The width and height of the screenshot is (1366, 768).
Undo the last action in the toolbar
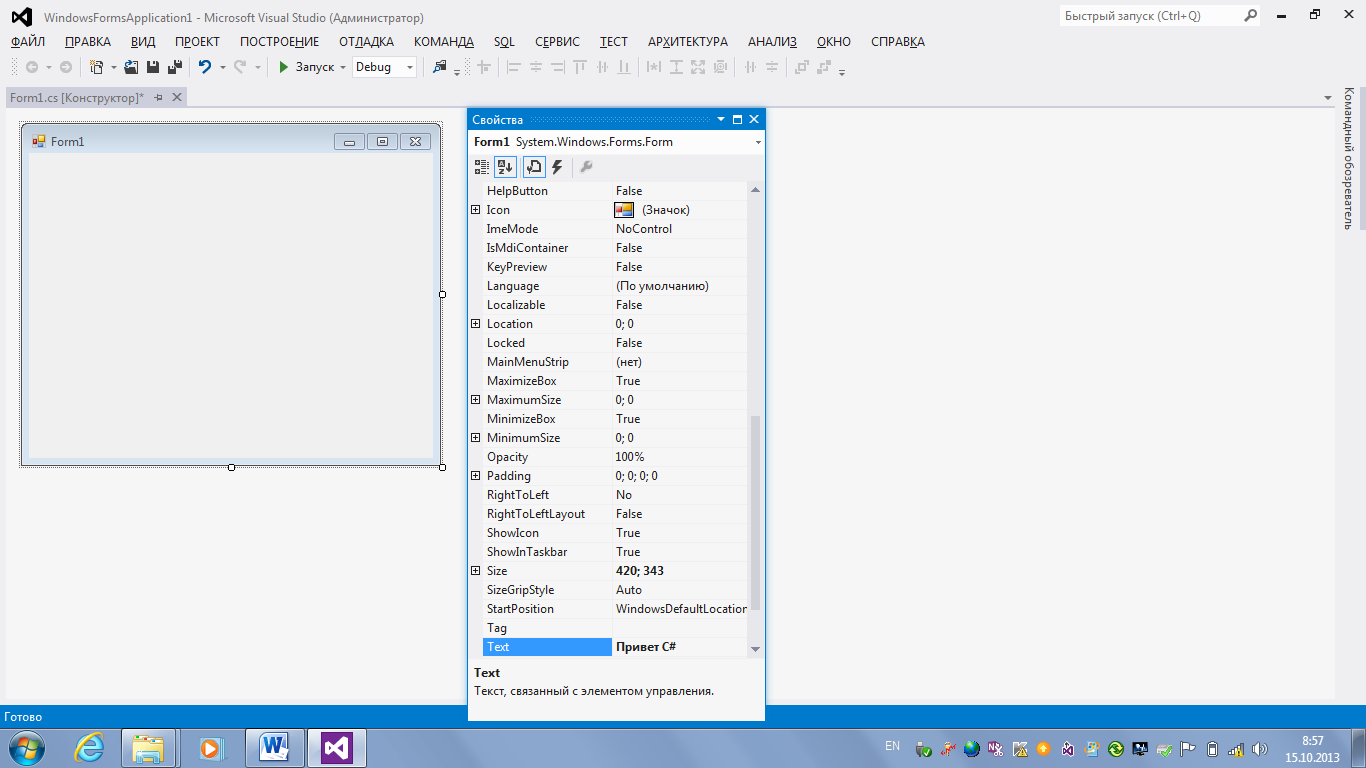click(205, 67)
